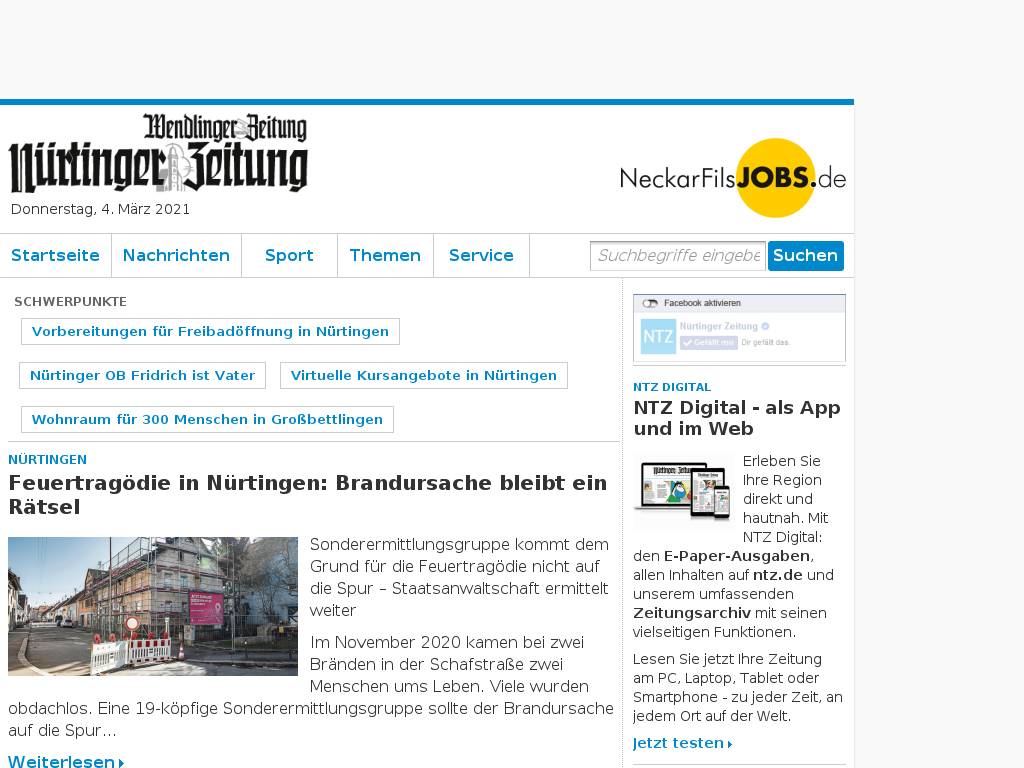Open Vorbereitungen für Freibadöffnung in Nürtingen topic

click(210, 331)
